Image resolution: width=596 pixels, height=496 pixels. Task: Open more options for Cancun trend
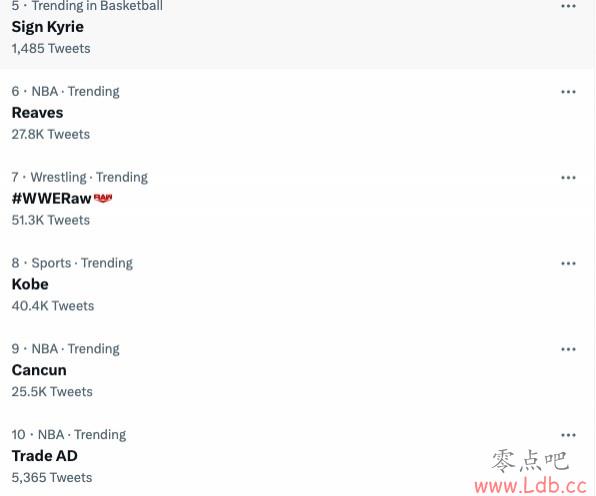click(568, 349)
